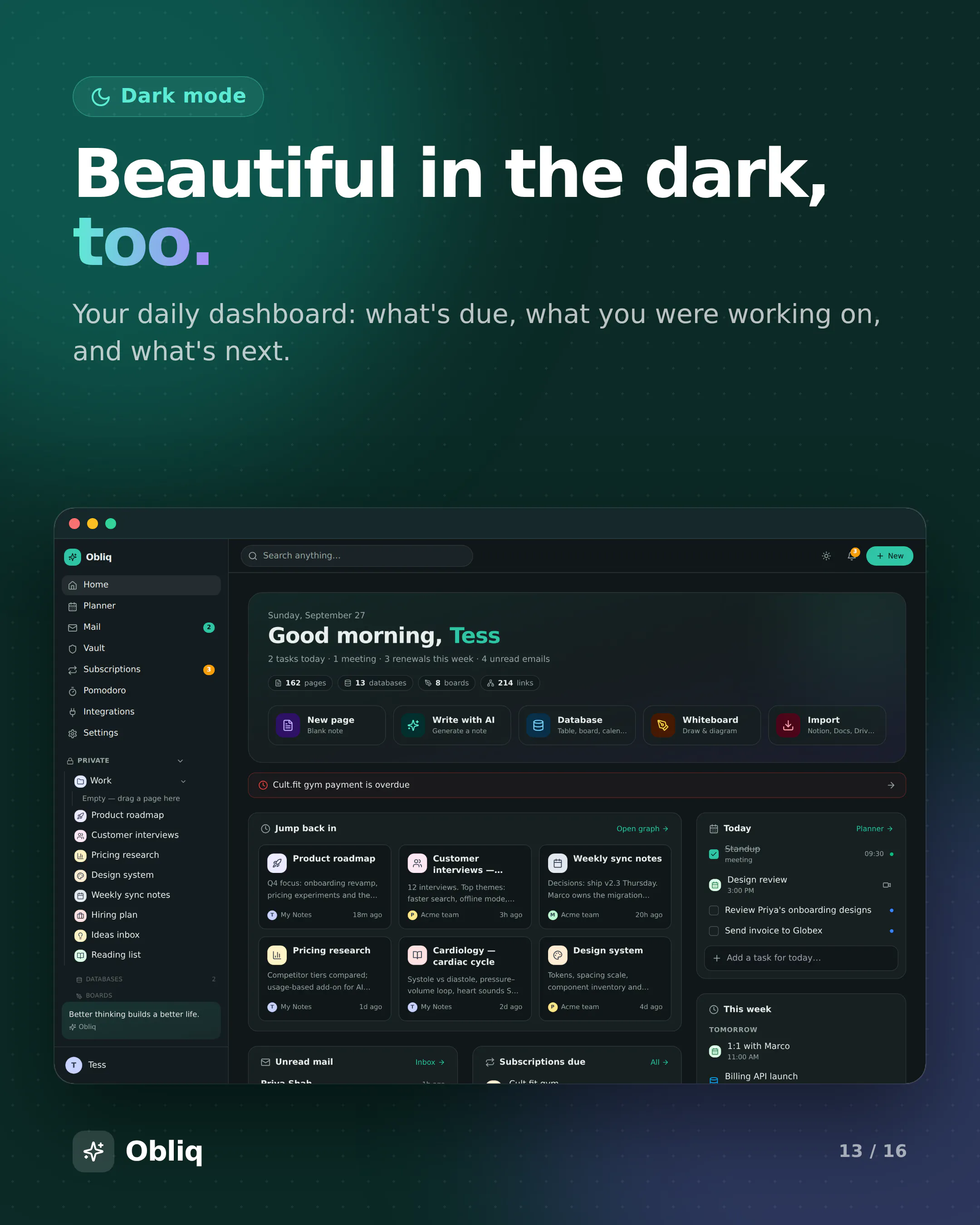Click the video camera icon on Design review
The image size is (980, 1225).
click(x=886, y=885)
